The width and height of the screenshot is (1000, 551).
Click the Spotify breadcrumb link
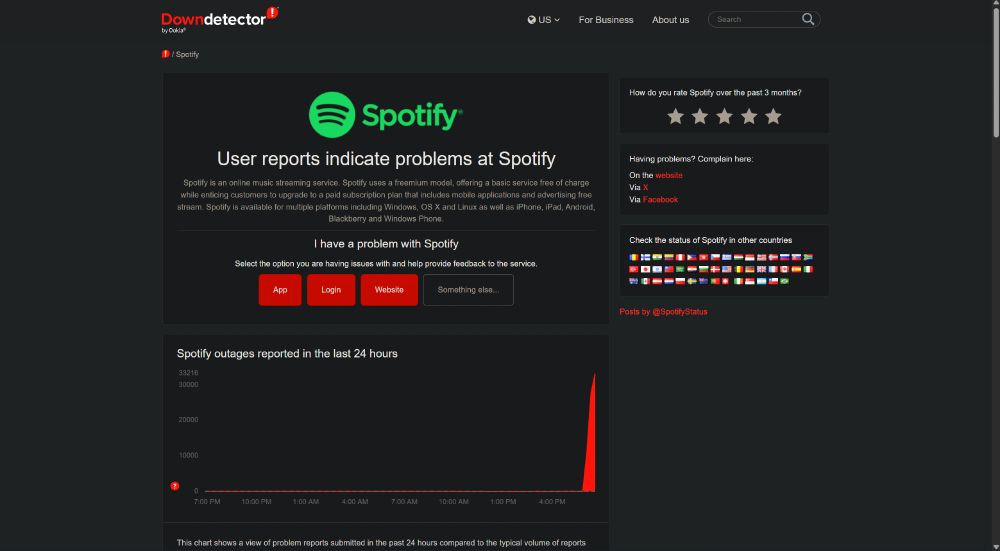(x=188, y=54)
